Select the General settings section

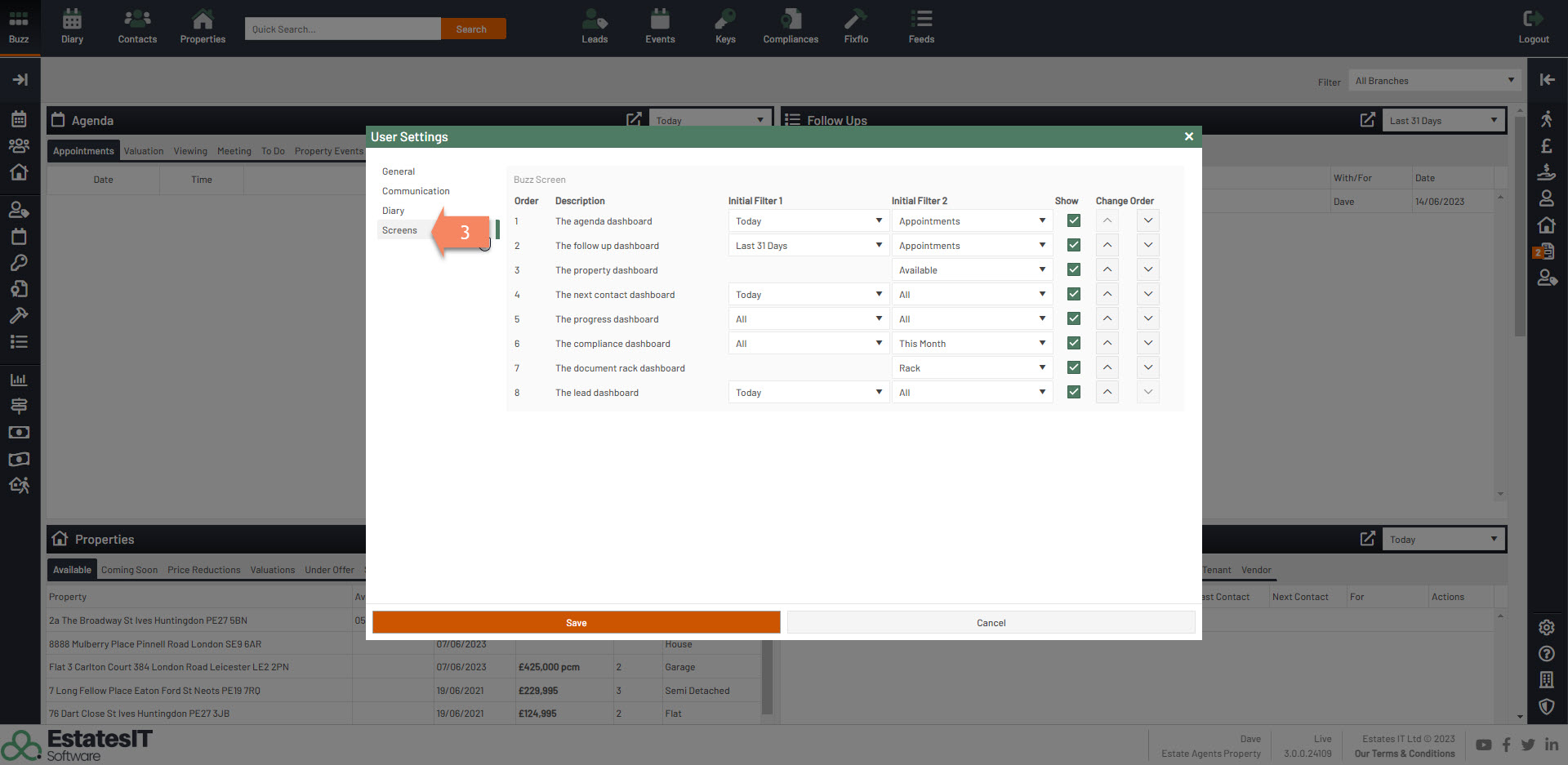399,171
